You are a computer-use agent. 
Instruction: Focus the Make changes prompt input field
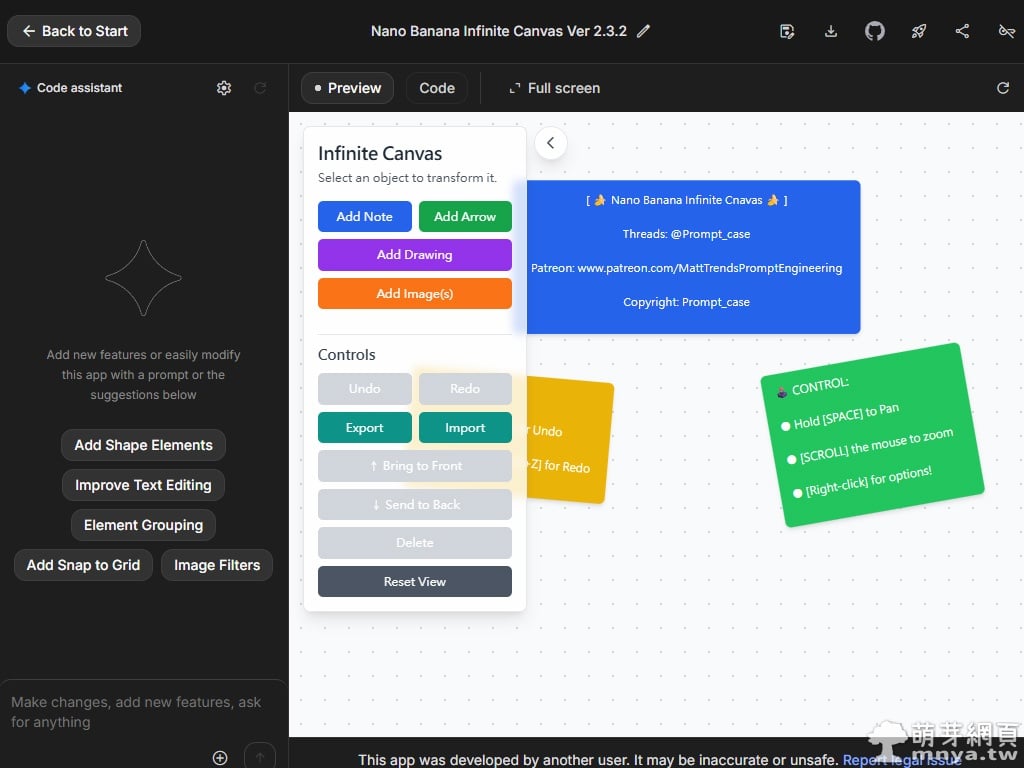[x=140, y=712]
